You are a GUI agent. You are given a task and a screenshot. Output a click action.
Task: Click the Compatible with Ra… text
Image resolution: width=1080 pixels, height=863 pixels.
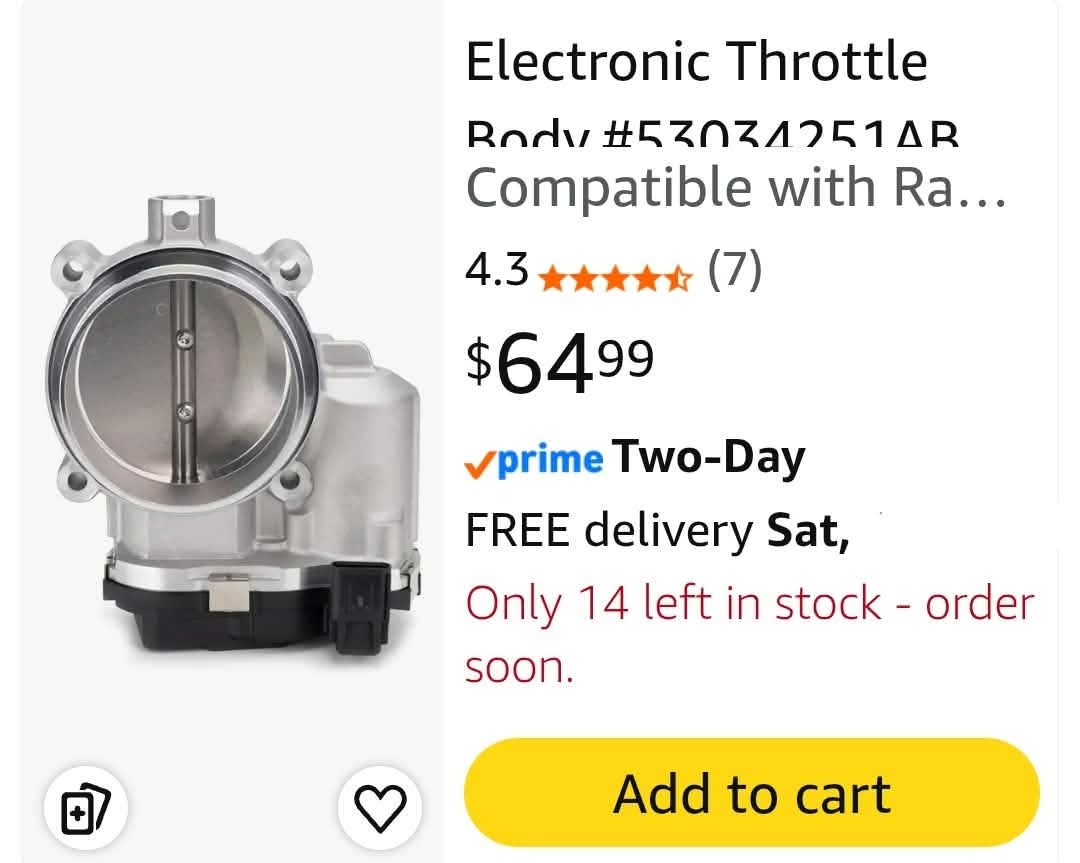[x=736, y=187]
